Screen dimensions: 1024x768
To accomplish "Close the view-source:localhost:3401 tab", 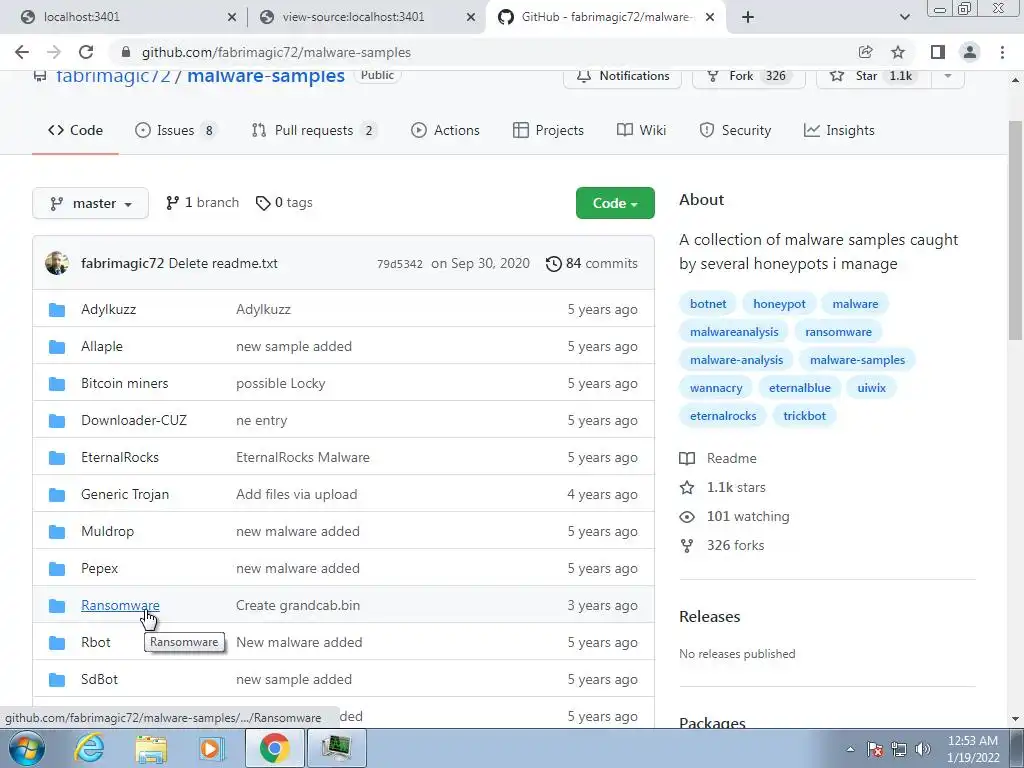I will [471, 17].
